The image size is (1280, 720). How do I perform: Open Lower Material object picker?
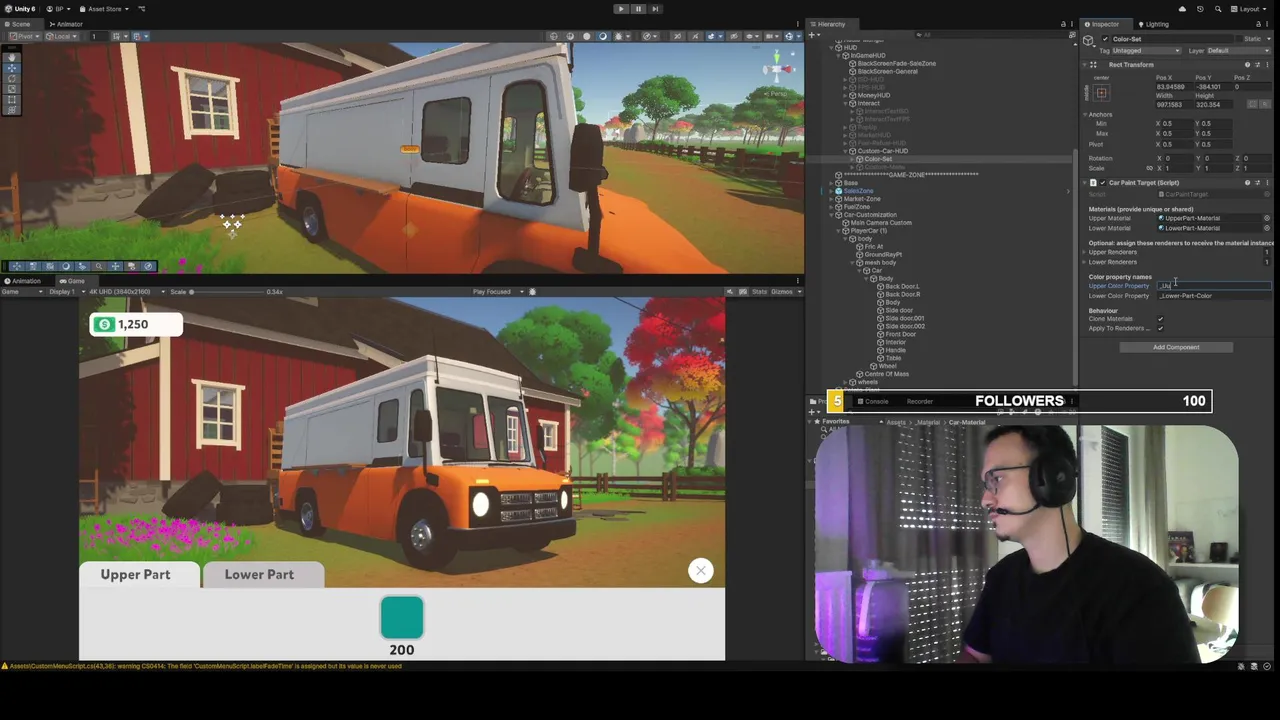pyautogui.click(x=1267, y=228)
